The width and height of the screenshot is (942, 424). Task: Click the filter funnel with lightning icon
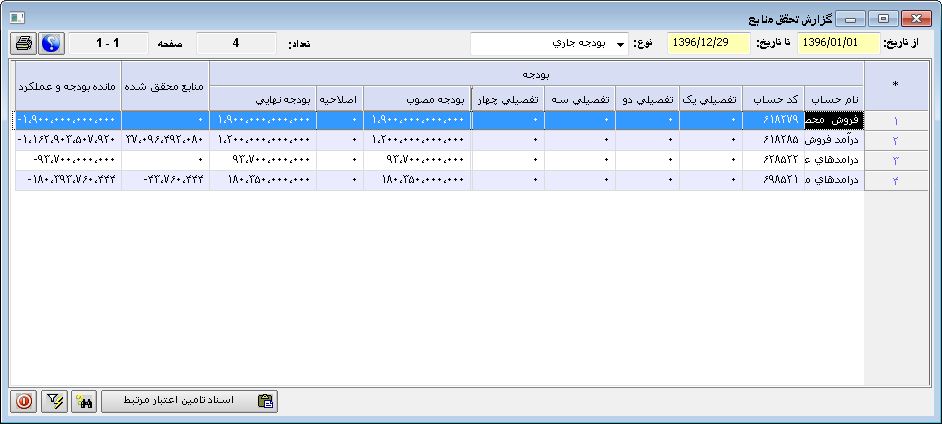[x=54, y=402]
